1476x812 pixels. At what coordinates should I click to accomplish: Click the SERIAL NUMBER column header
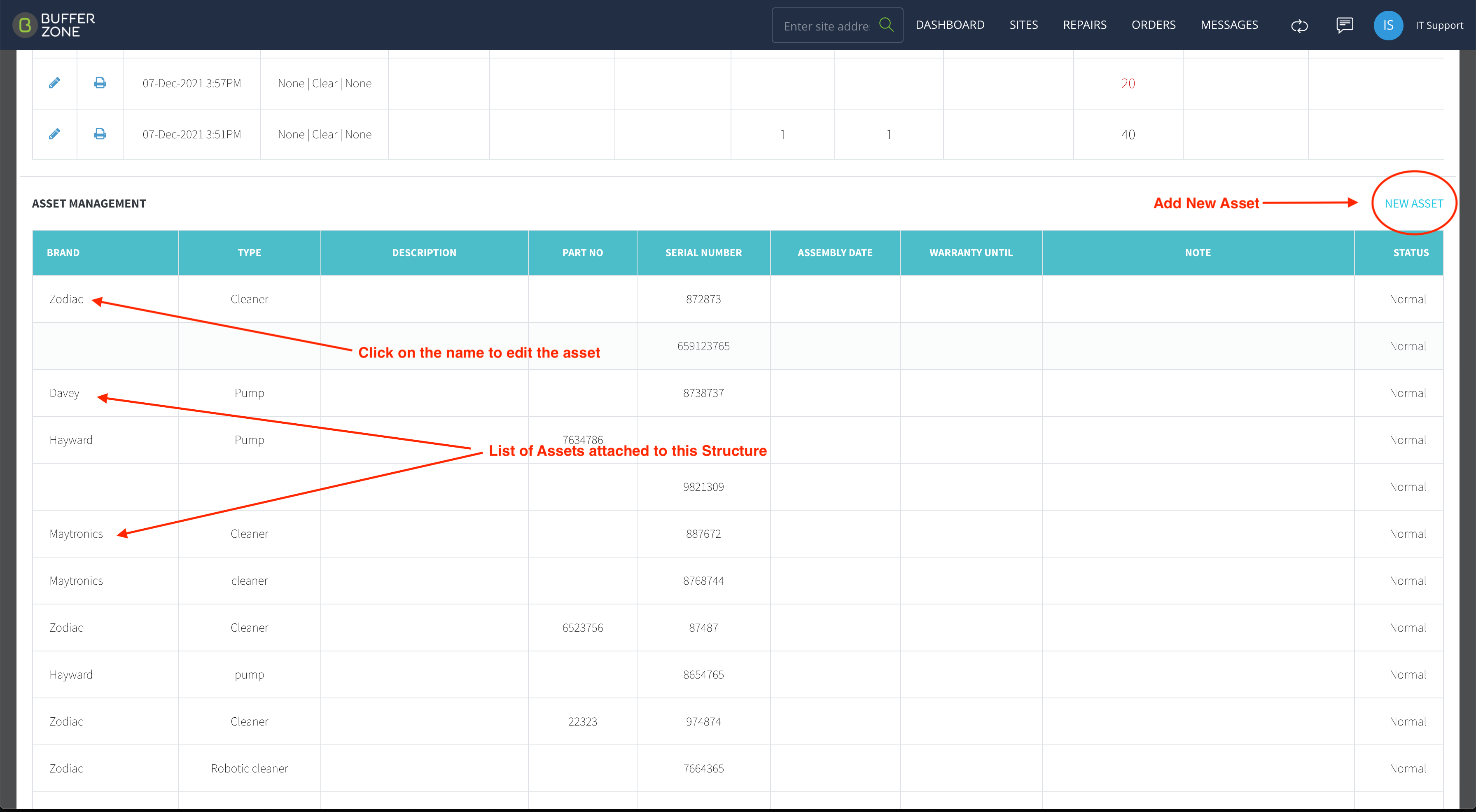(703, 253)
